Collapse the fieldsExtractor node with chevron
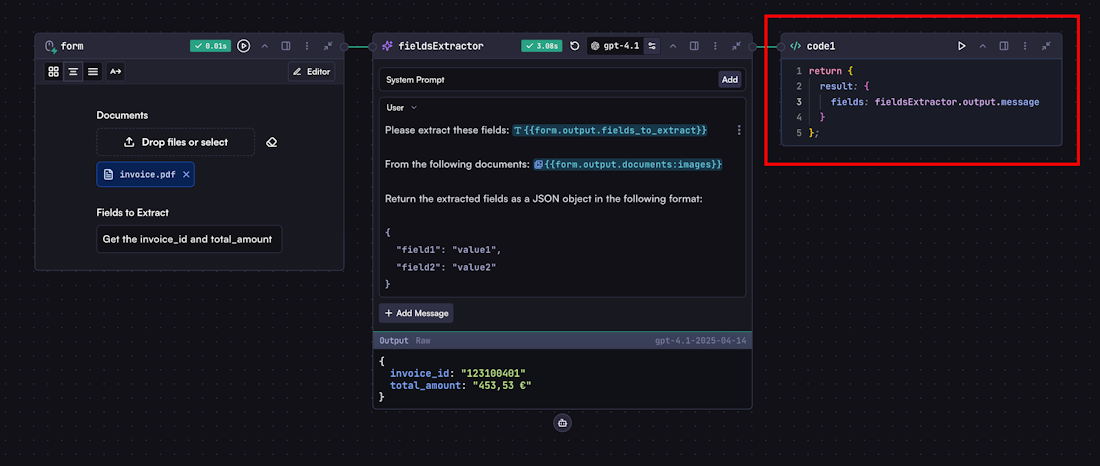Image resolution: width=1100 pixels, height=466 pixels. point(673,46)
